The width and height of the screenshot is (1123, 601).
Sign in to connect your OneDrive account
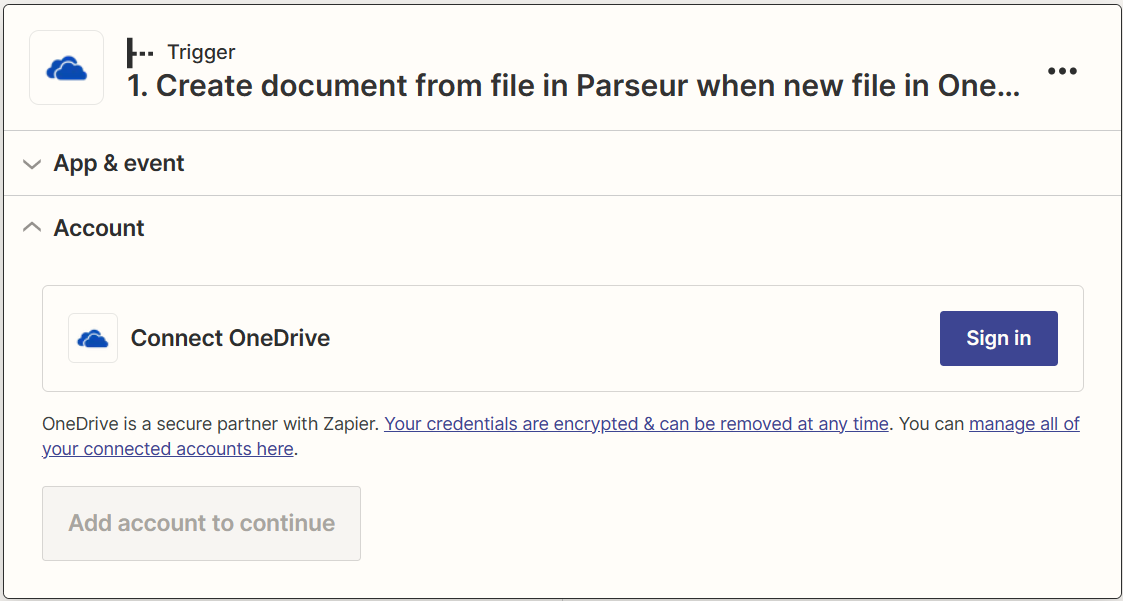coord(998,338)
